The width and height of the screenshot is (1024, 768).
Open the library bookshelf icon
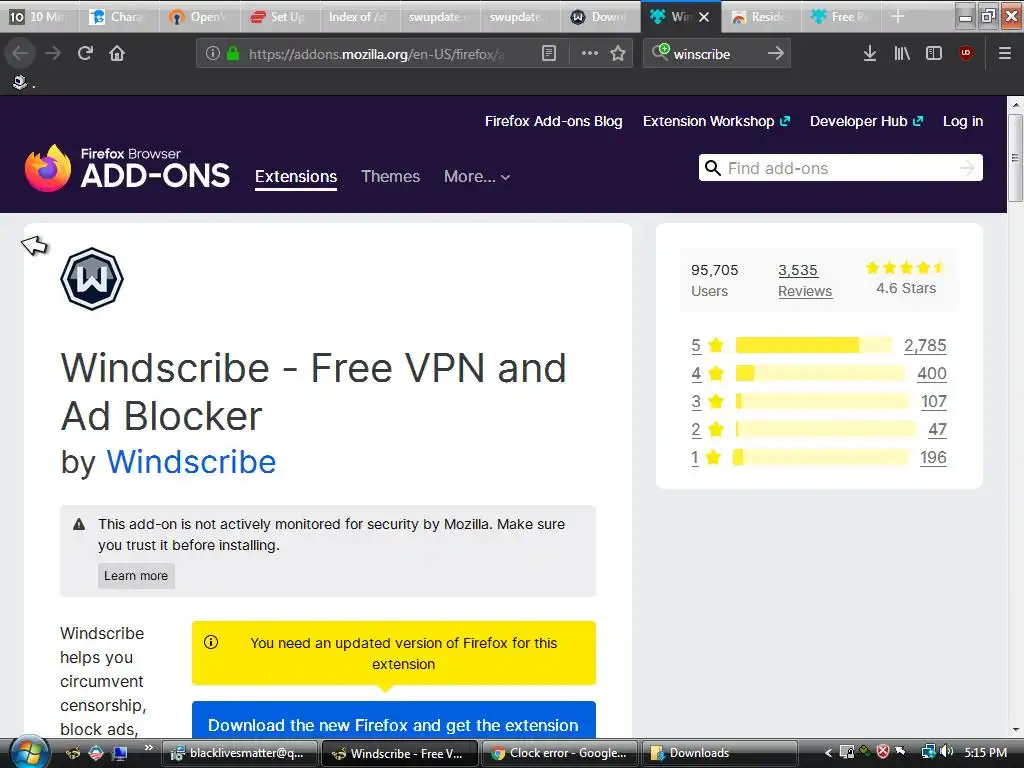[x=902, y=53]
